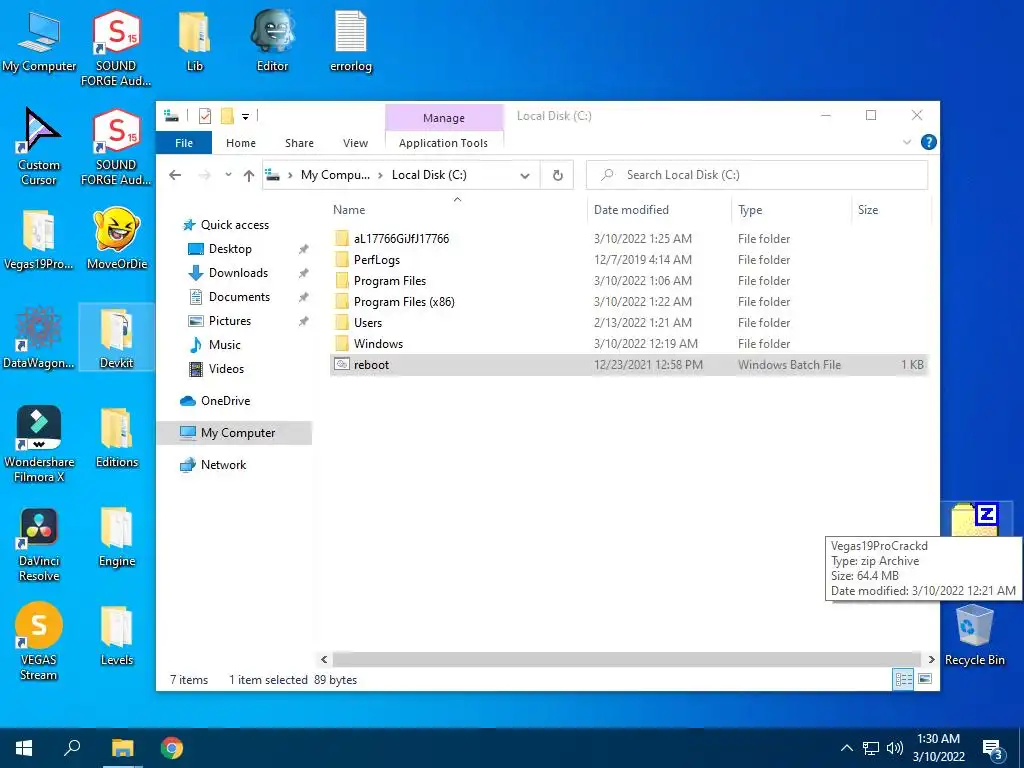Open Explorer help question mark icon
Screen dimensions: 1024x768
coord(928,142)
